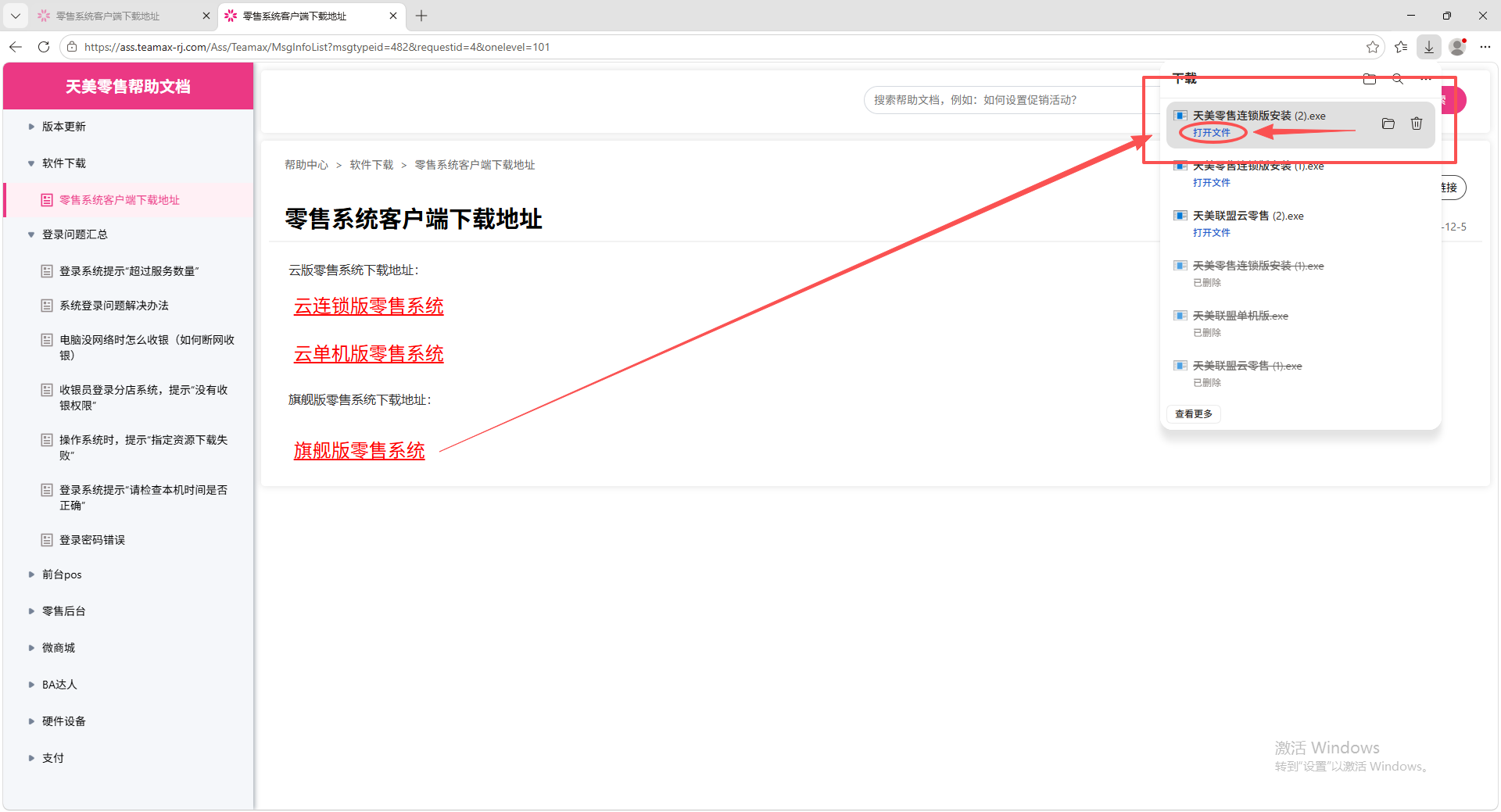Screen dimensions: 1501x812
Task: Expand the 前台pos section
Action: [62, 574]
